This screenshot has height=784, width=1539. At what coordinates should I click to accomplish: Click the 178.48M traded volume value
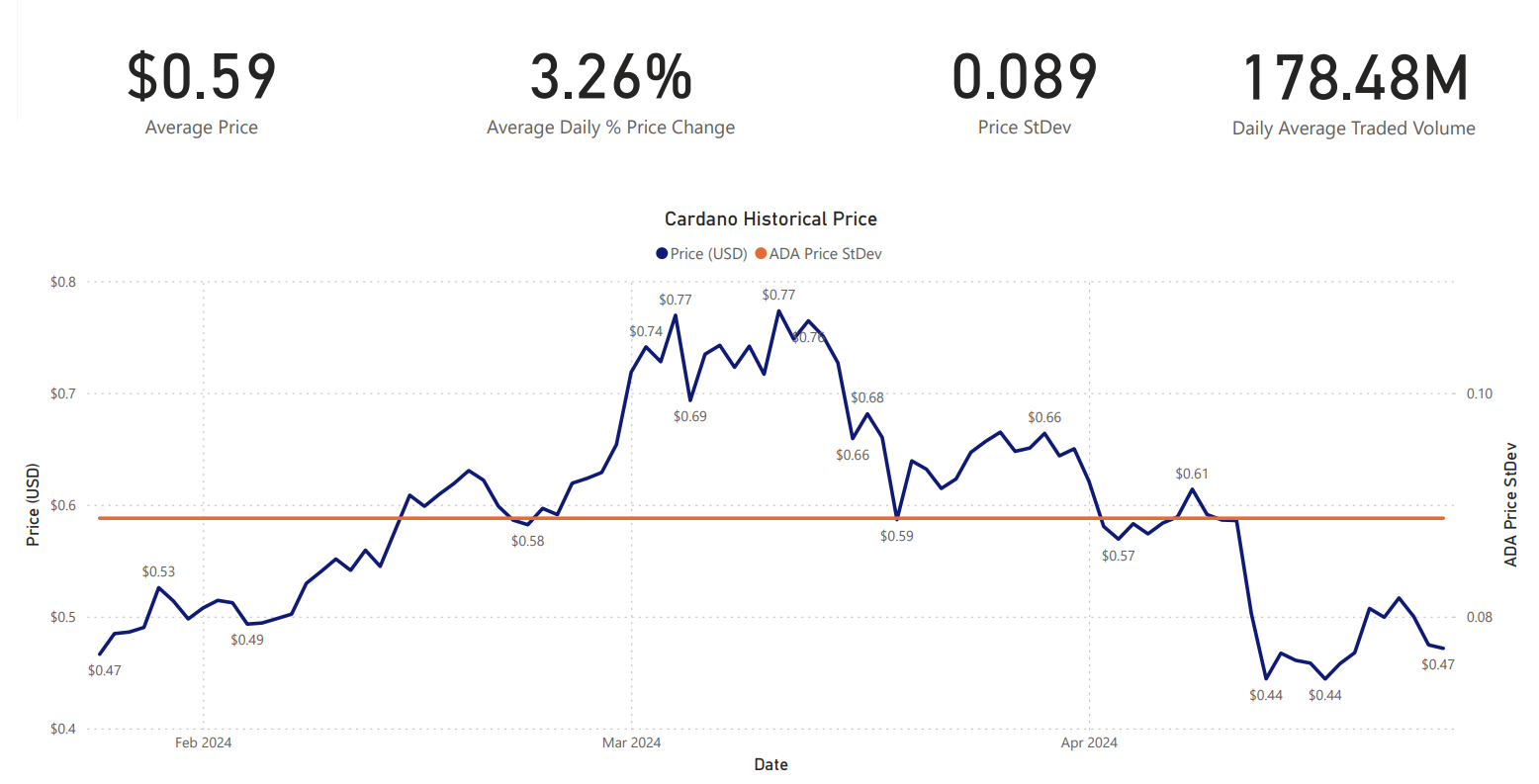[1354, 78]
